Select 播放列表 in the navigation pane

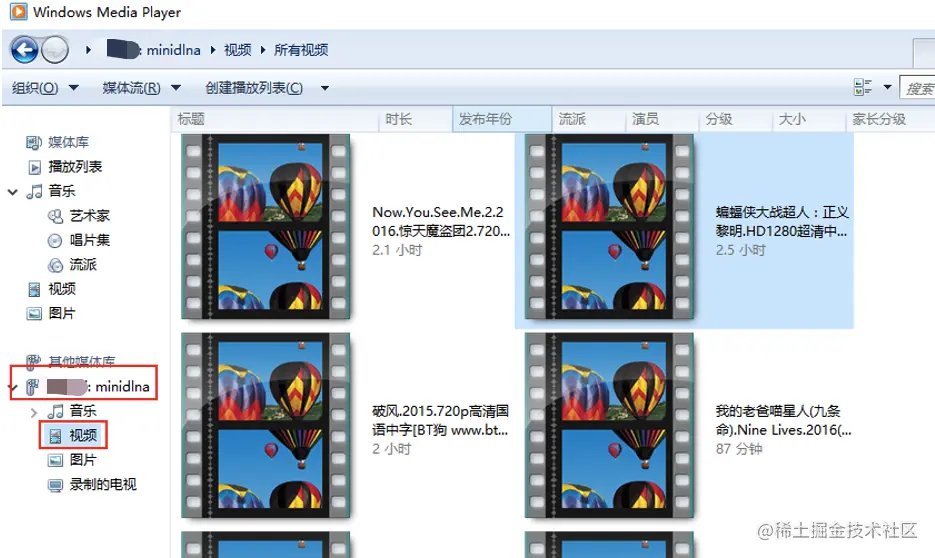75,166
